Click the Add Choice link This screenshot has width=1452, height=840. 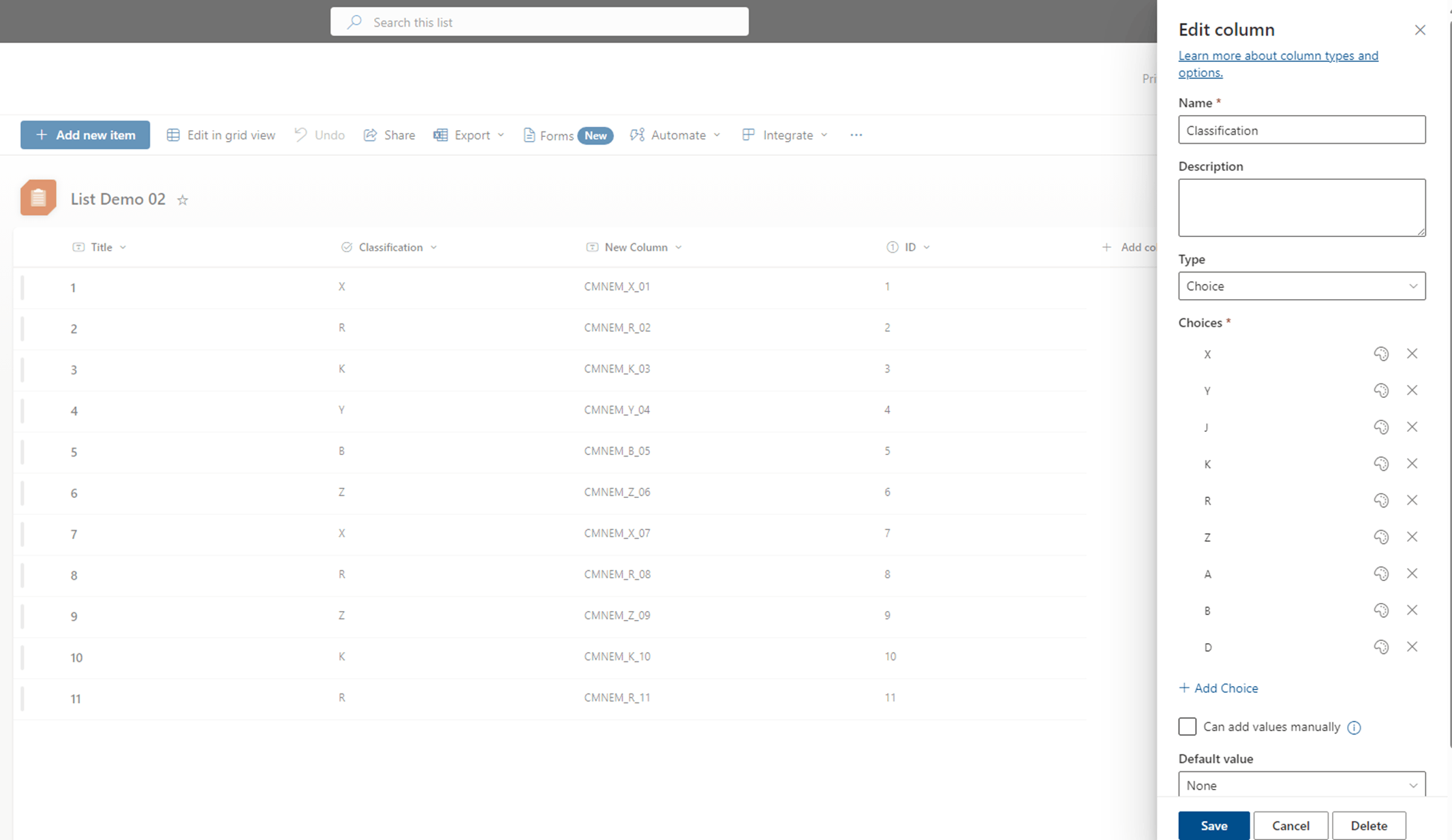click(x=1218, y=688)
